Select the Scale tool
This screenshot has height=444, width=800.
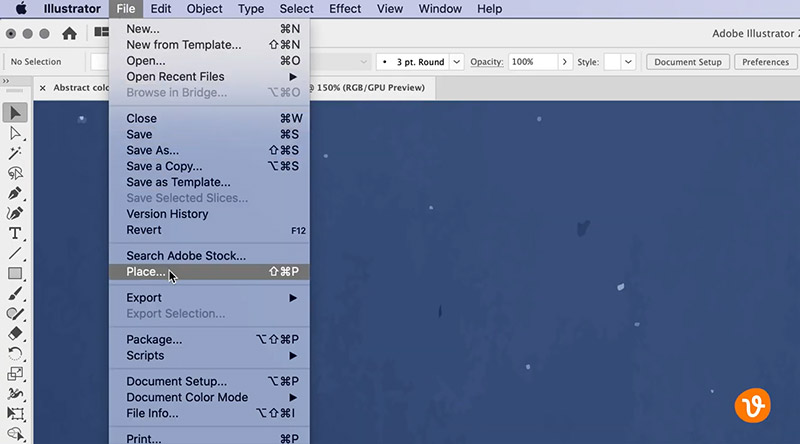[15, 374]
